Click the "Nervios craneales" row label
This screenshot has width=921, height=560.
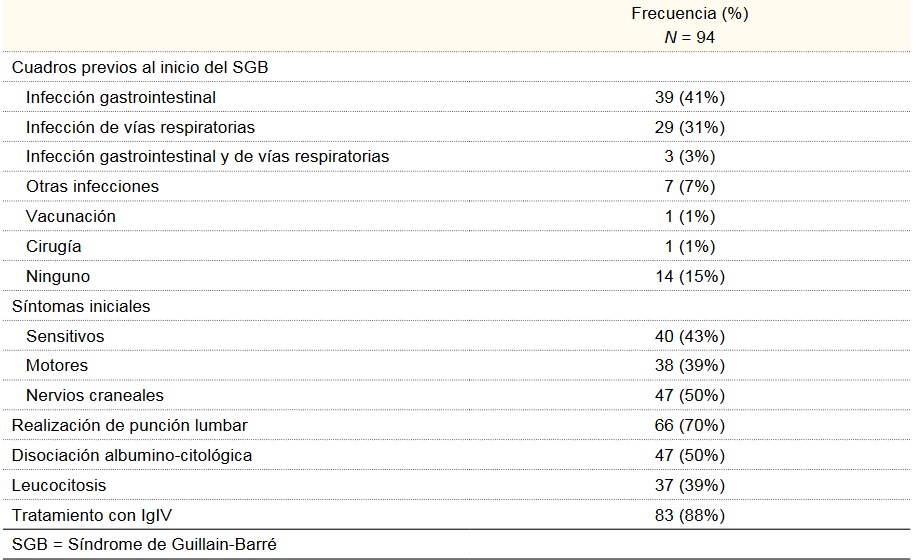click(x=95, y=396)
